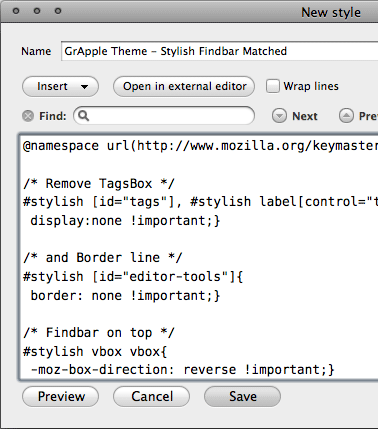Click Open in external editor button
Viewport: 378px width, 429px height.
(184, 86)
